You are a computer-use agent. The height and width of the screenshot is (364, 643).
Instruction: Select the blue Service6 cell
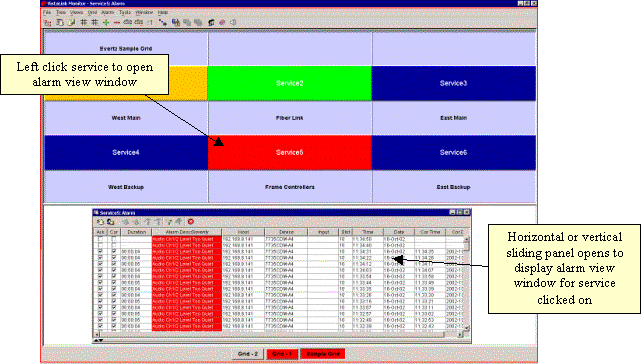(454, 152)
